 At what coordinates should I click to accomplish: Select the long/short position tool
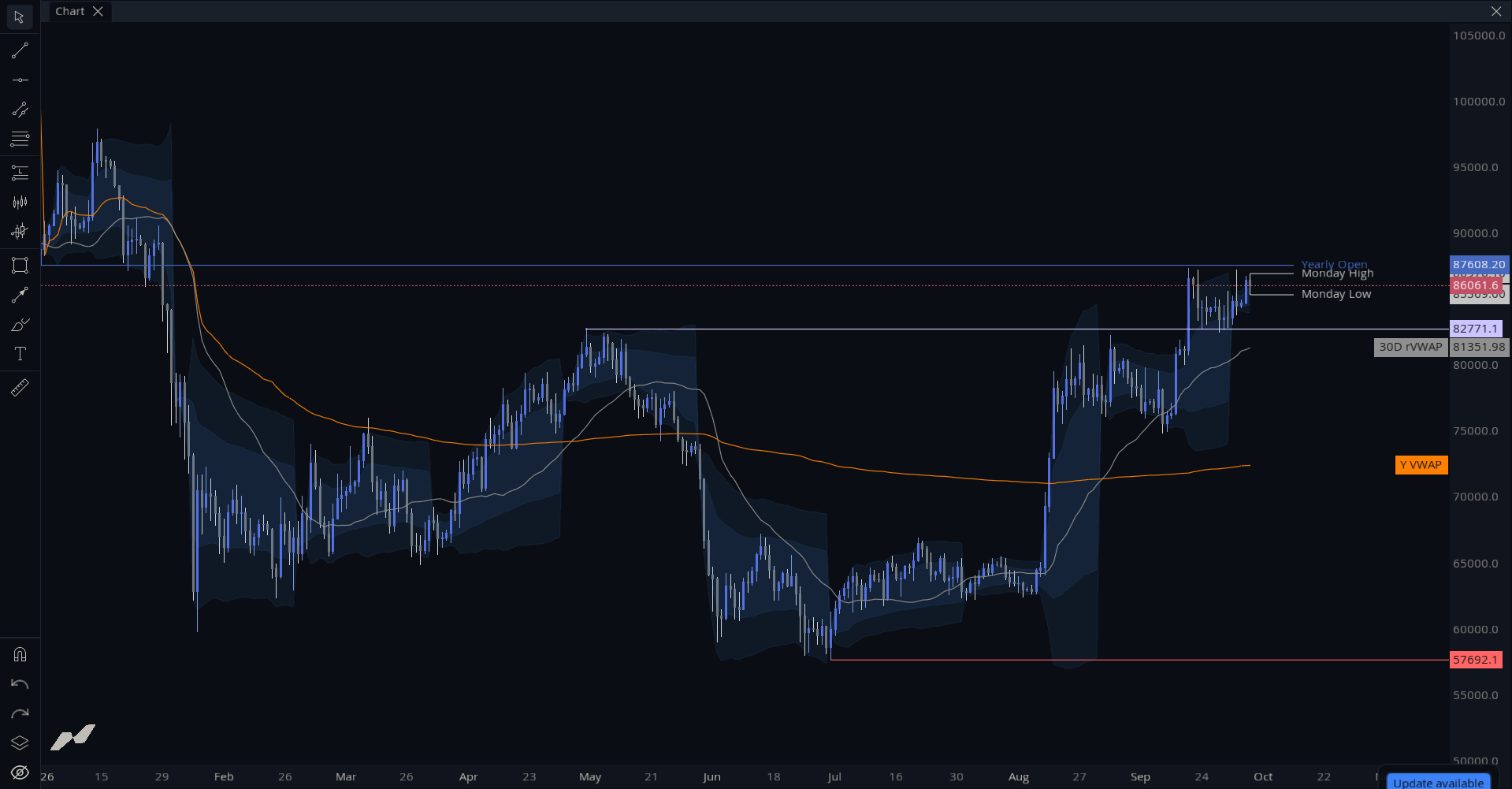click(20, 173)
